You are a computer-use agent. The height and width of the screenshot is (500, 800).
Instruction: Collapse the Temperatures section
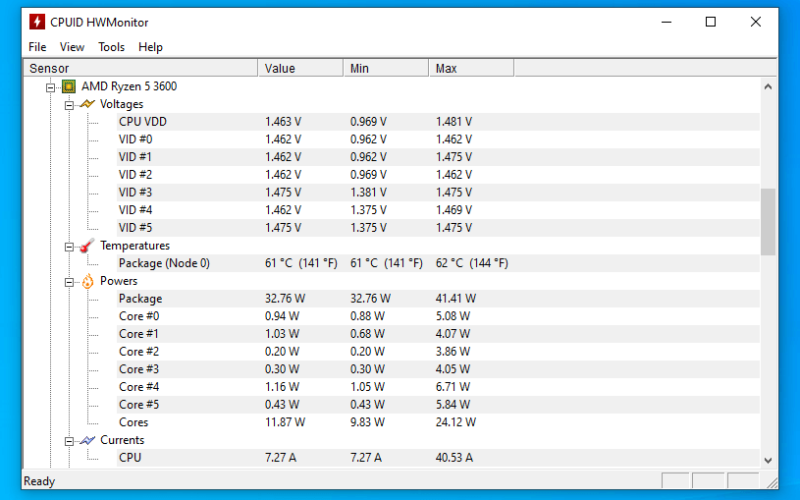pos(69,247)
